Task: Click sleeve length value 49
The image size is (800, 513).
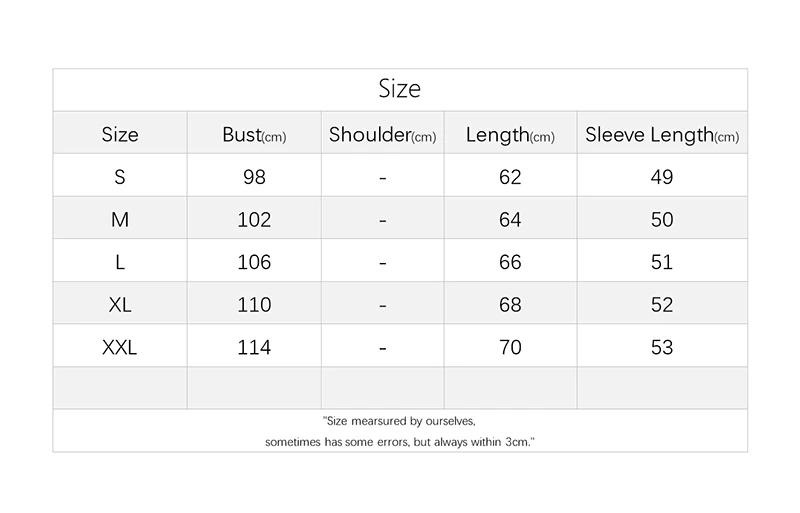Action: click(662, 177)
